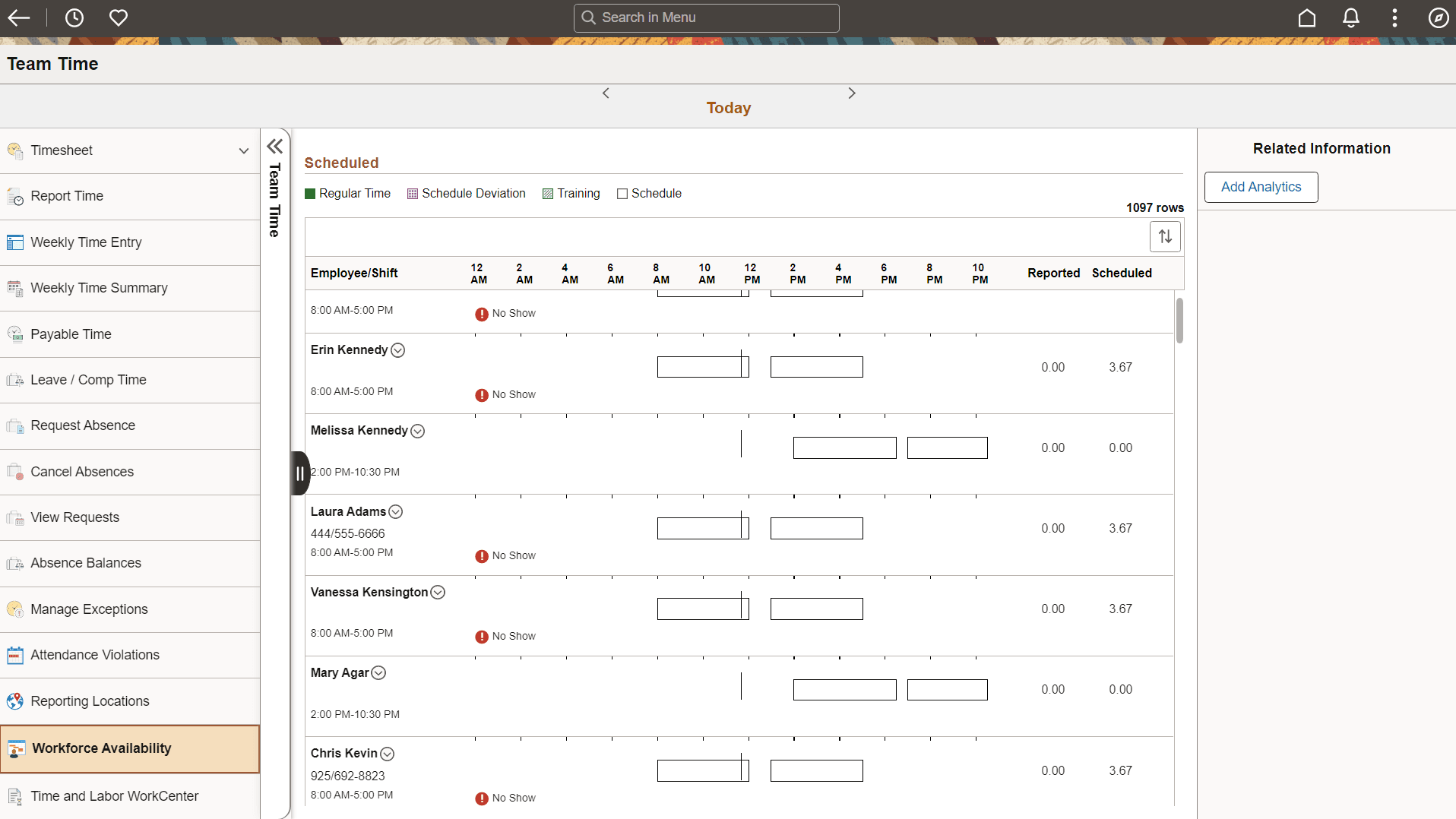
Task: Click Mary Agar's 2:00 PM-10:30 PM shift
Action: tap(355, 715)
